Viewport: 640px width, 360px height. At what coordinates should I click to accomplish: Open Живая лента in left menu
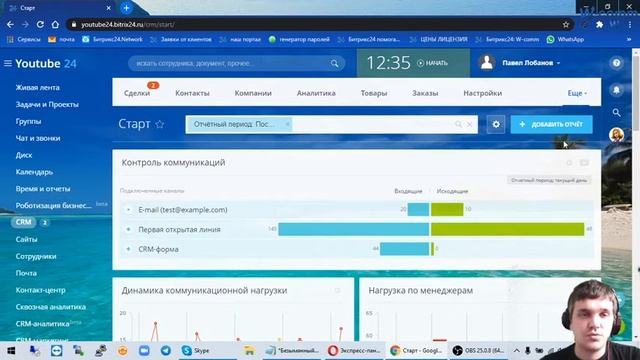[38, 87]
